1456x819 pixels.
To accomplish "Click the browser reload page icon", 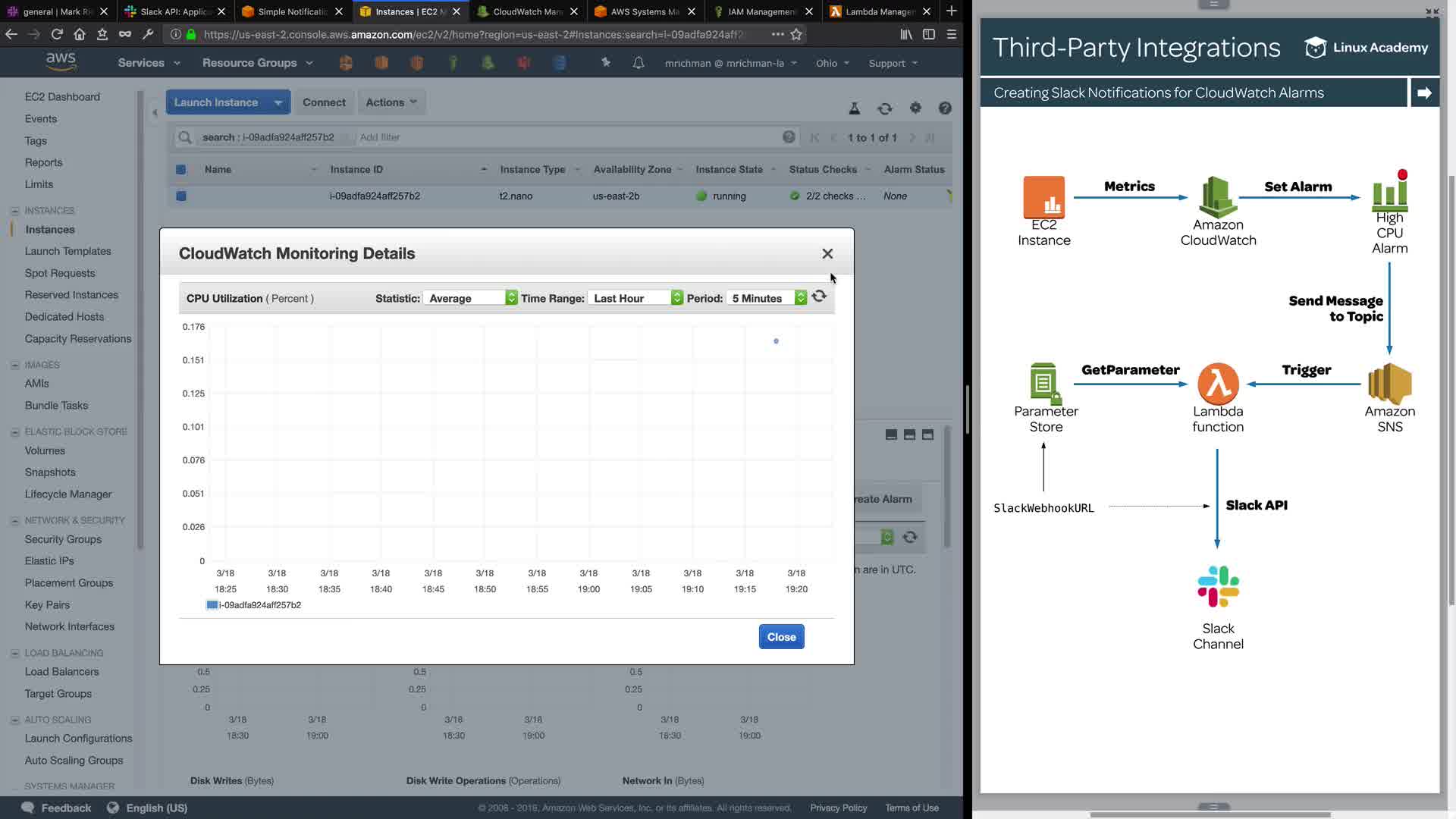I will [57, 34].
